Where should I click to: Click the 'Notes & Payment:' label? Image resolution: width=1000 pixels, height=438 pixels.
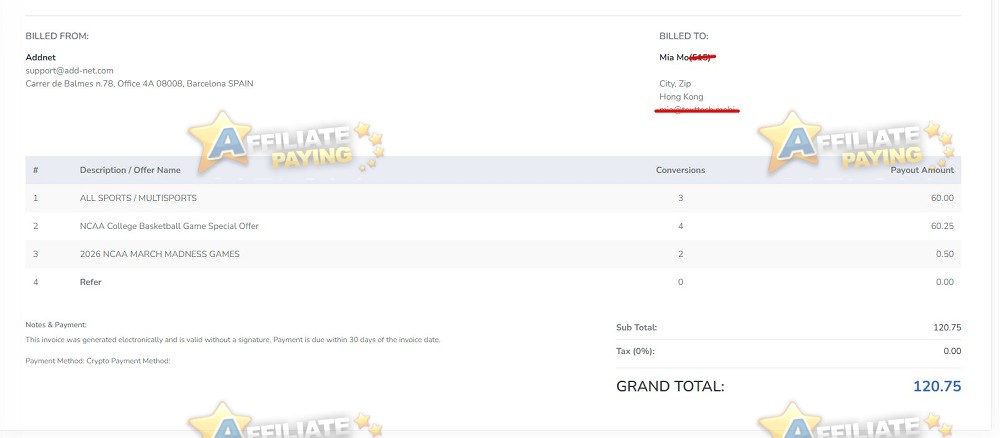coord(56,325)
